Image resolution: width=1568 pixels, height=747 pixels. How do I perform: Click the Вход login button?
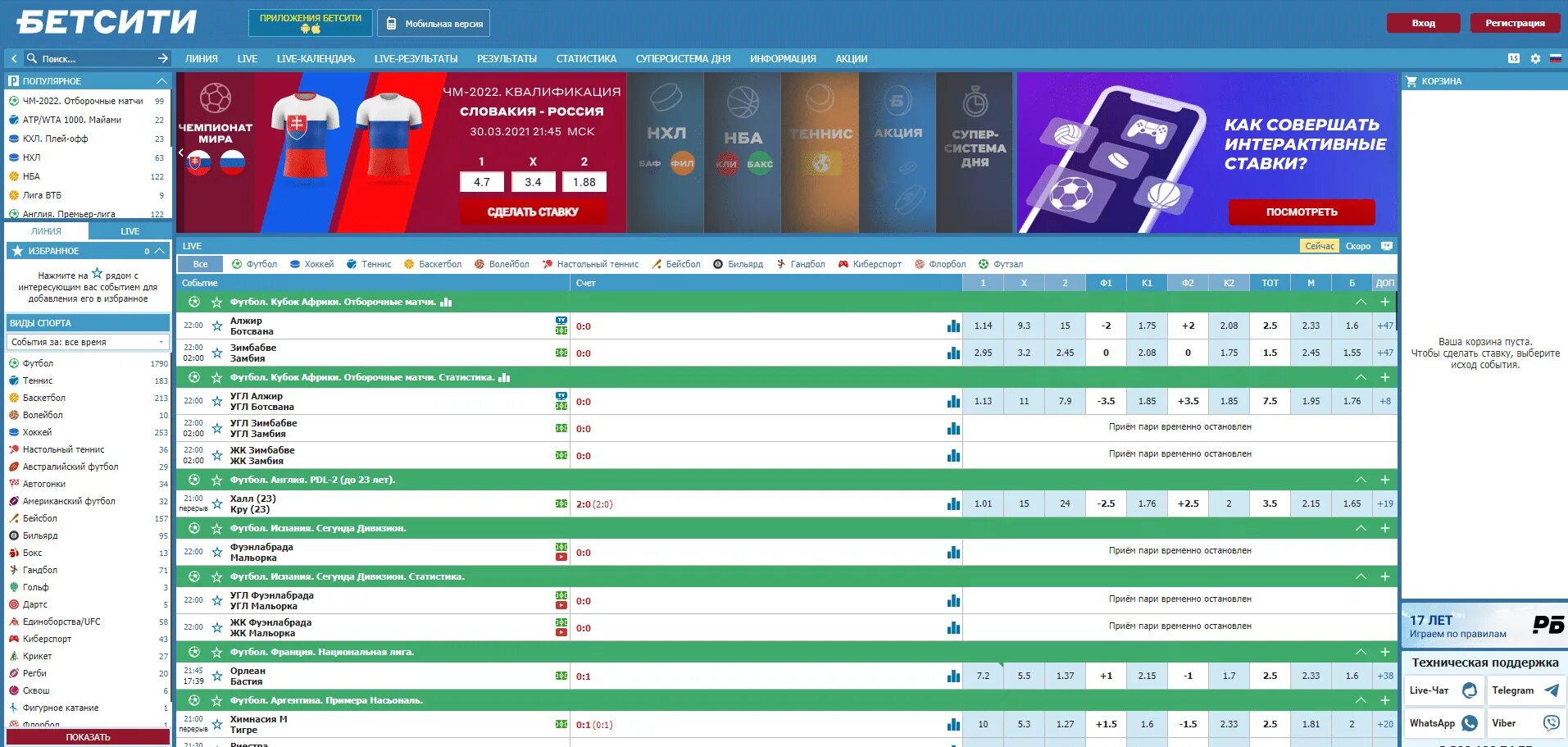[1424, 23]
